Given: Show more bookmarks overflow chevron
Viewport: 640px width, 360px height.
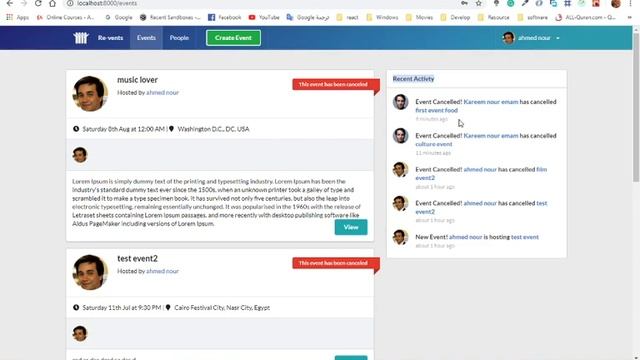Looking at the screenshot, I should point(630,18).
